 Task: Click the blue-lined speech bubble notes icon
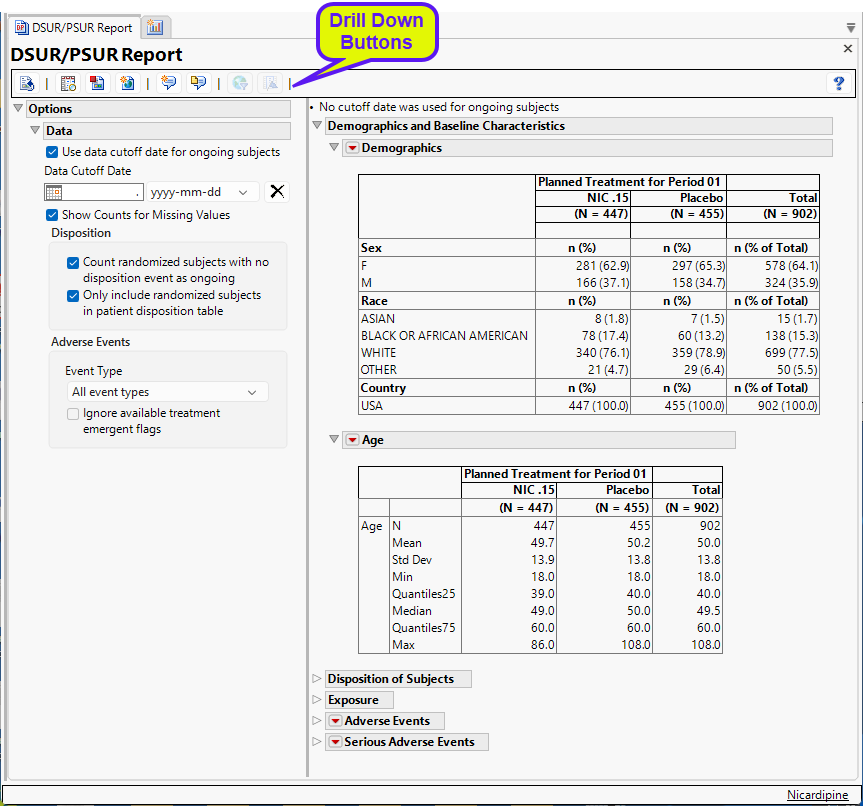tap(168, 84)
